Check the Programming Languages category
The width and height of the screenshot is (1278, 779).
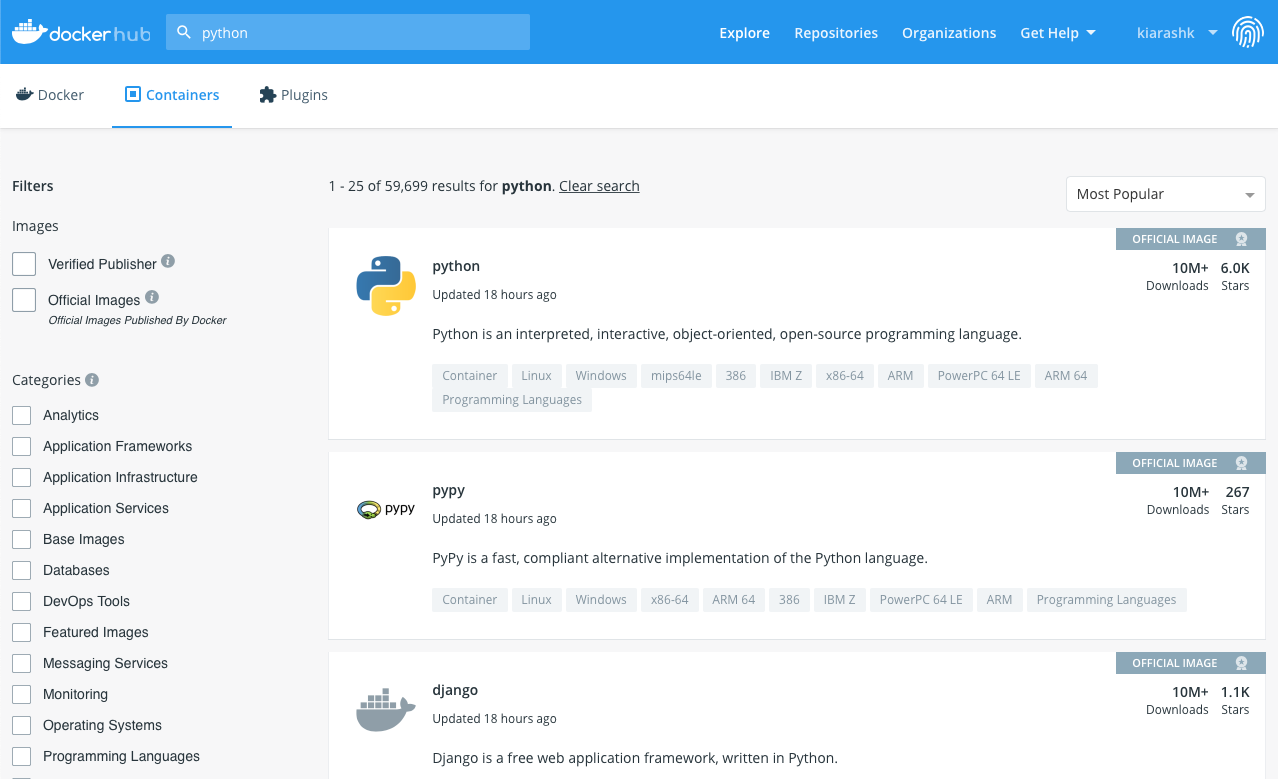22,756
